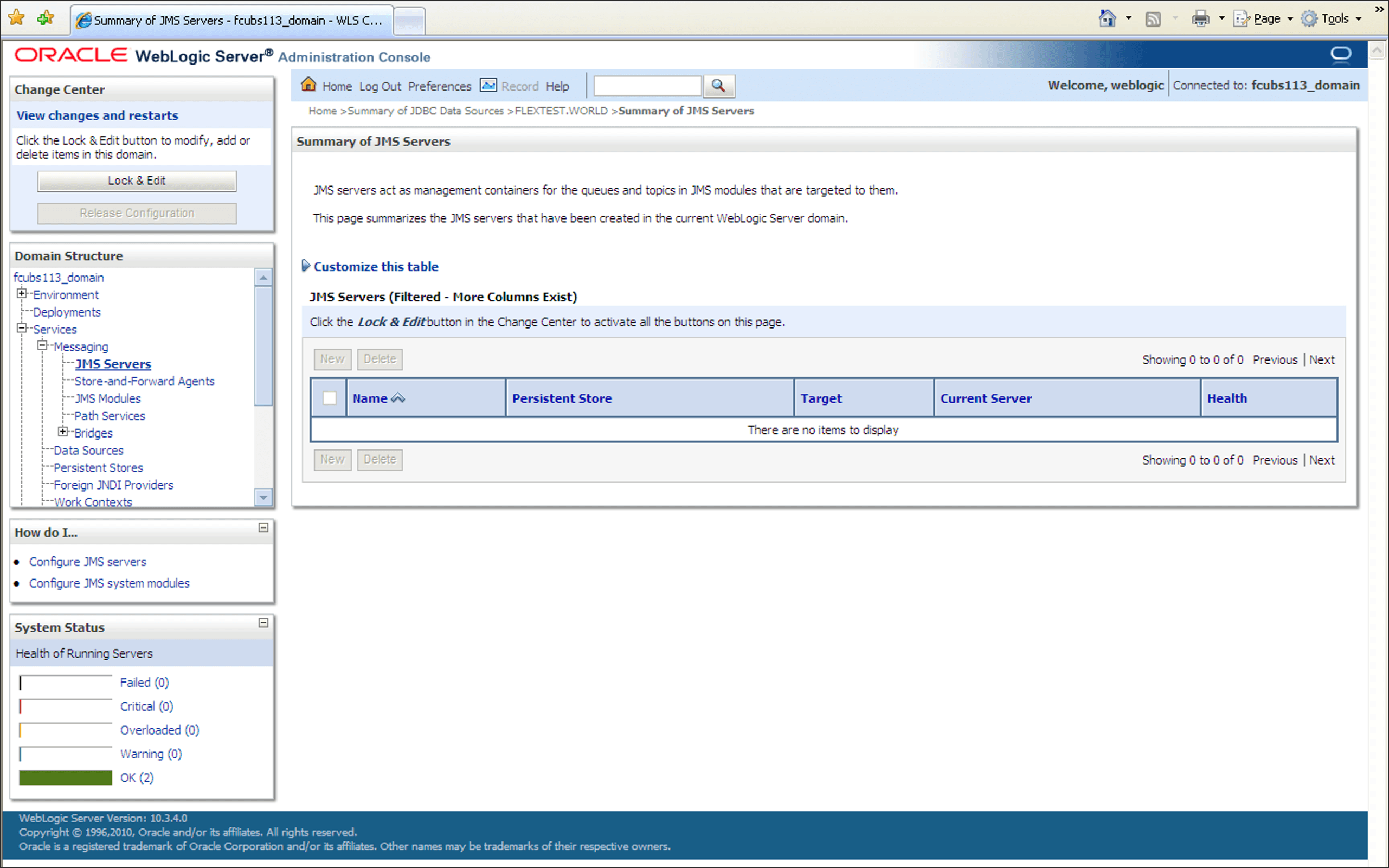Check the select-all checkbox in table header
The image size is (1389, 868).
(x=330, y=398)
